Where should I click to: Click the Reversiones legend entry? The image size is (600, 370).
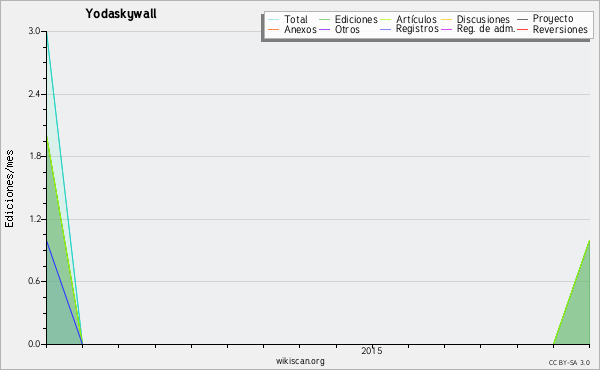click(553, 29)
